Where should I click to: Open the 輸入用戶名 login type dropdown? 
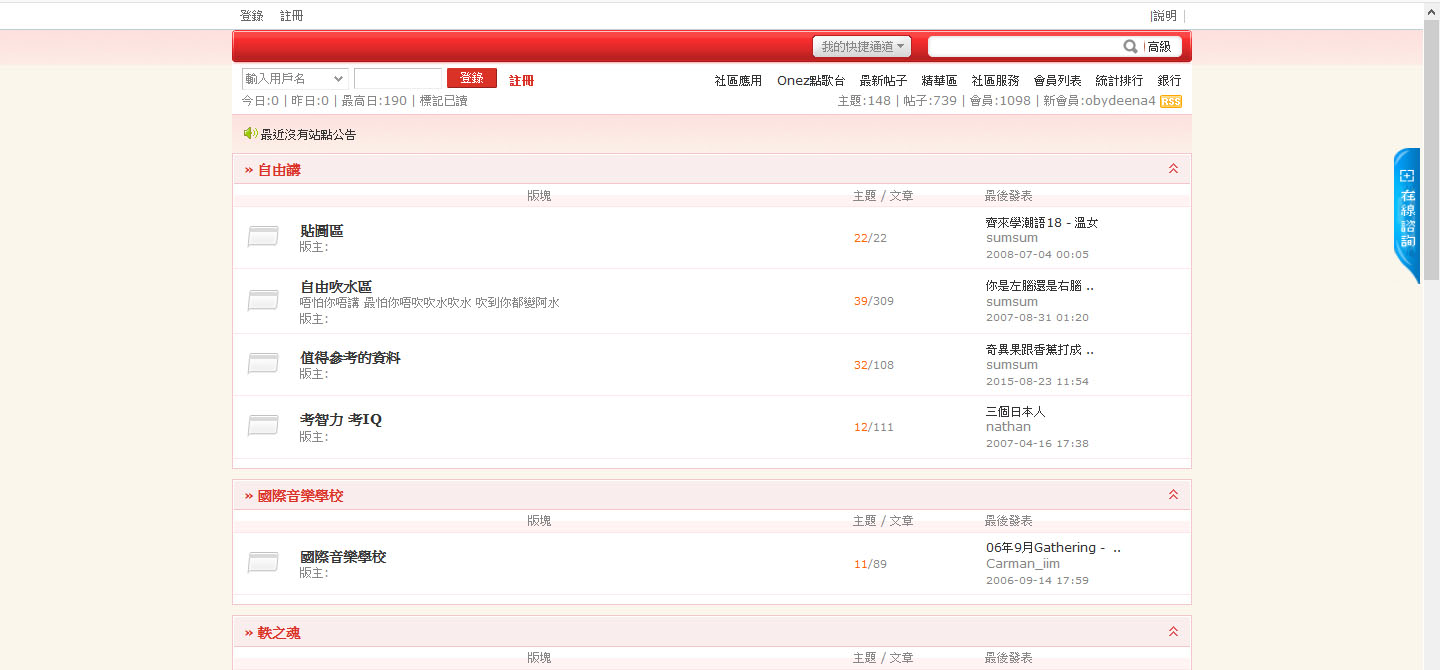pyautogui.click(x=295, y=79)
